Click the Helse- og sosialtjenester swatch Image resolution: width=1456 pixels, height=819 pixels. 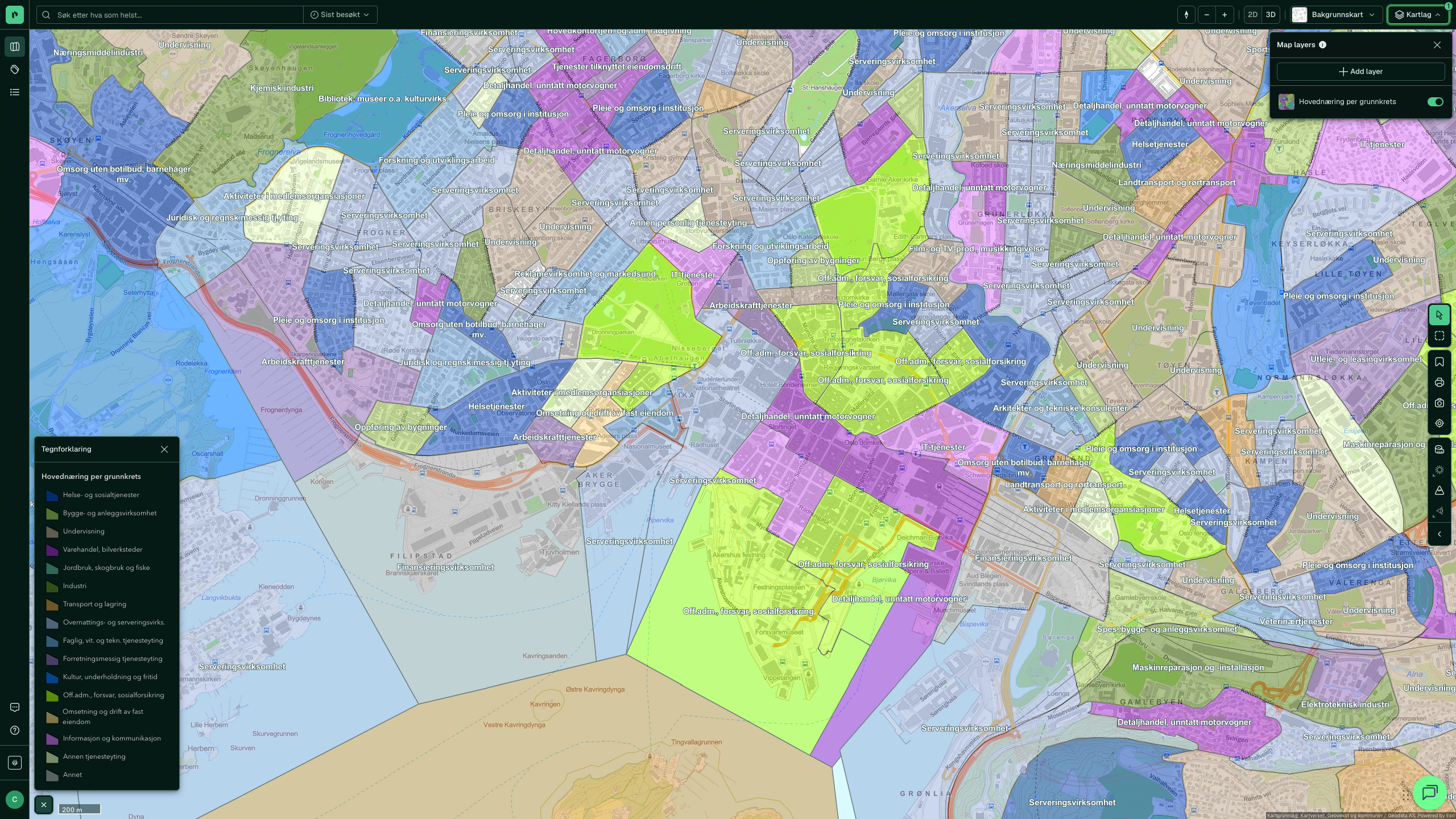(52, 495)
